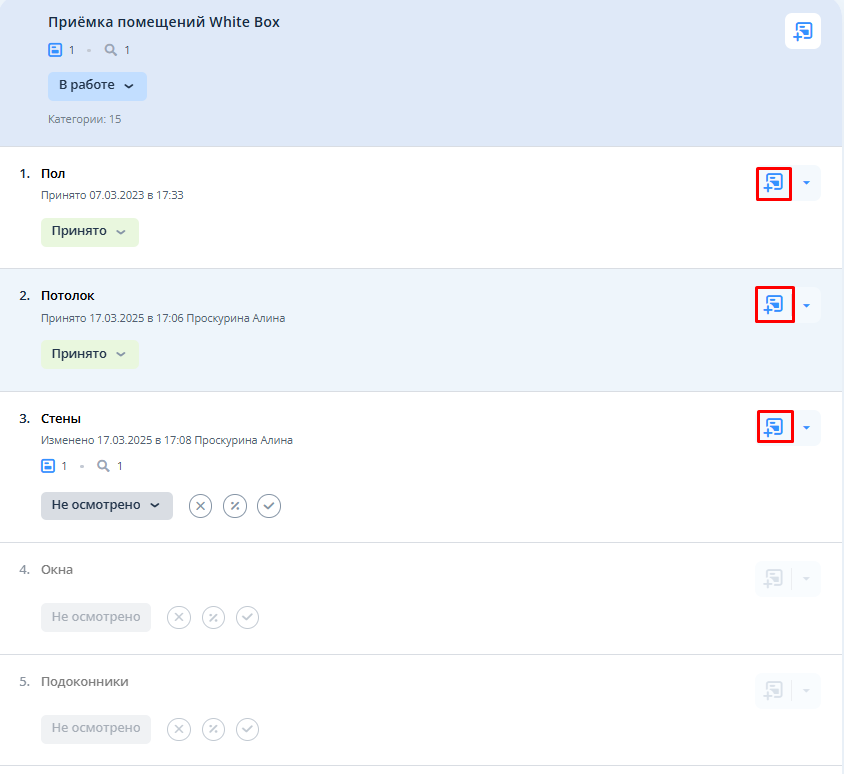
Task: Mark Стены as accepted with the checkmark
Action: tap(269, 506)
